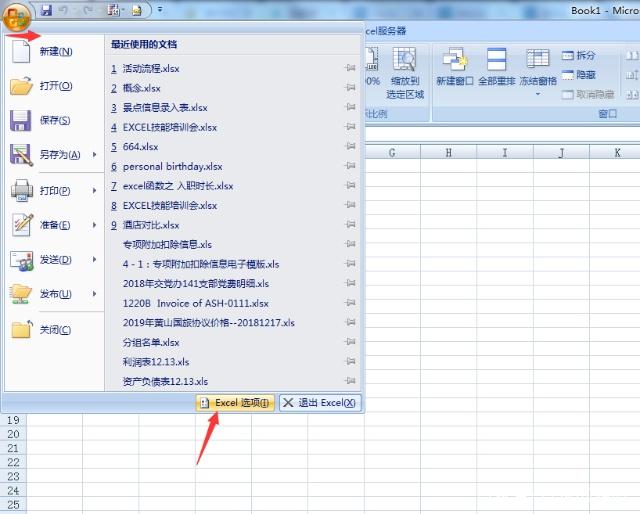
Task: Click the Undo icon in quick access toolbar
Action: click(64, 10)
